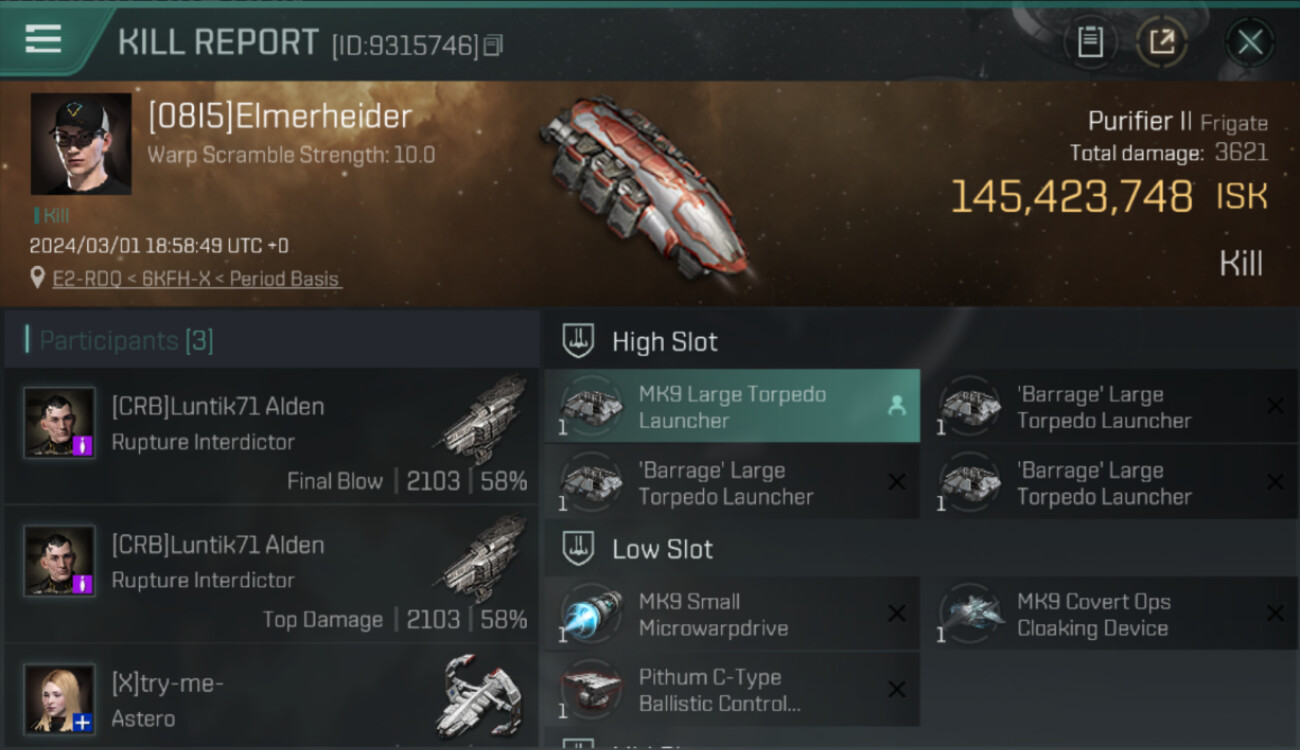Click the High Slot section icon

[x=577, y=341]
